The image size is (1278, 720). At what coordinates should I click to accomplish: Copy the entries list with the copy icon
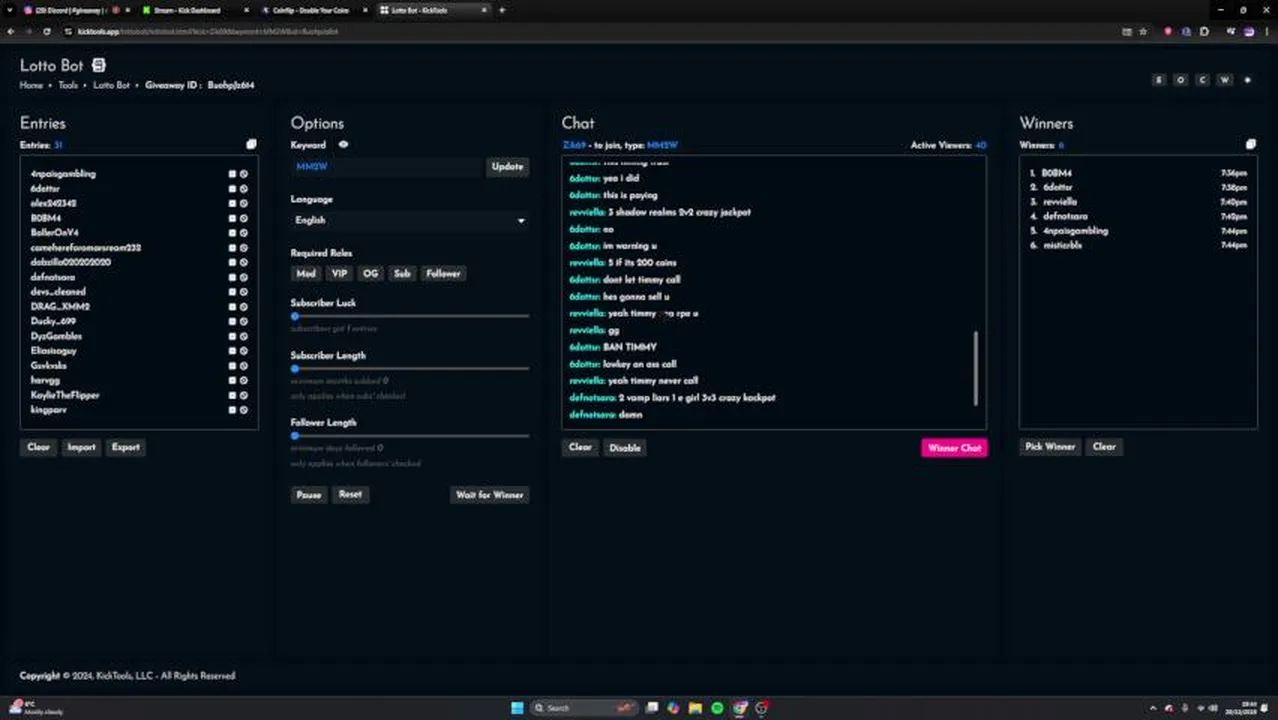[251, 144]
